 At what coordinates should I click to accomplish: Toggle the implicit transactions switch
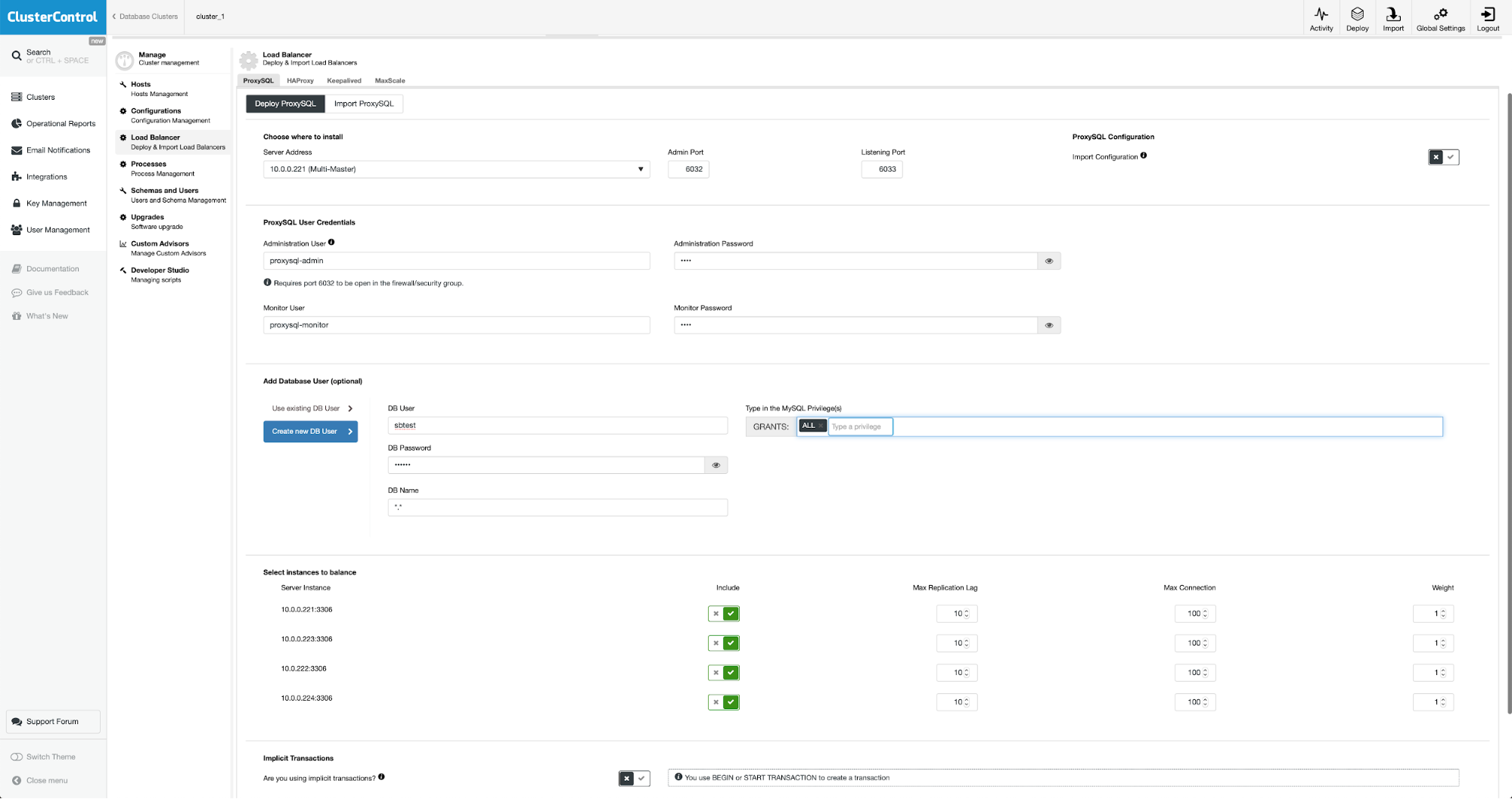[634, 778]
